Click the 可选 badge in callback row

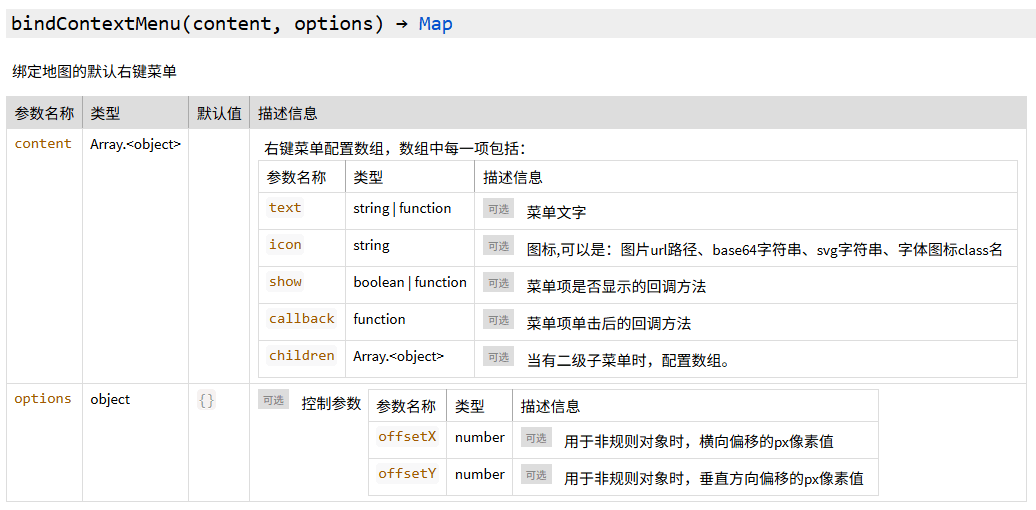tap(498, 320)
